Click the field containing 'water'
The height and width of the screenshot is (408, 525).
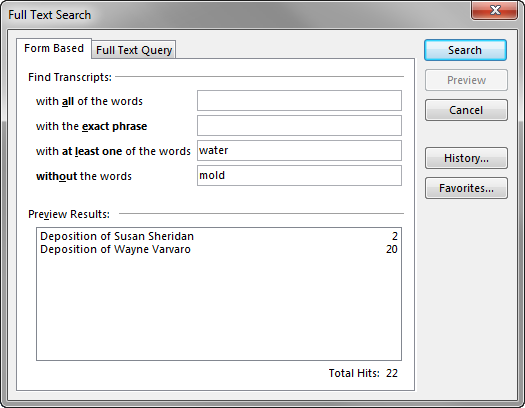[299, 151]
